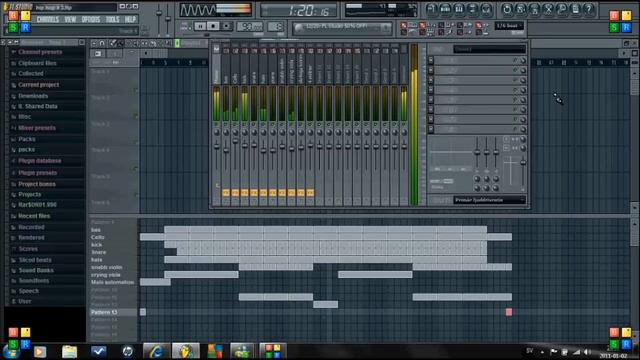Screen dimensions: 640x360
Task: Mute the snare mixer track
Action: 254,124
